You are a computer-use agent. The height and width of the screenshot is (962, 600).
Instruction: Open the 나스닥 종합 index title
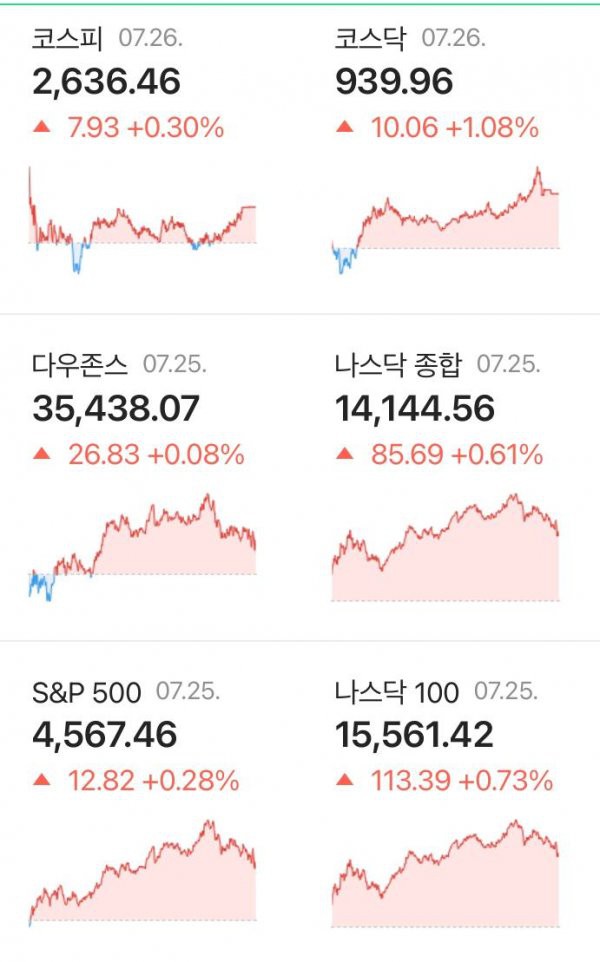(398, 364)
